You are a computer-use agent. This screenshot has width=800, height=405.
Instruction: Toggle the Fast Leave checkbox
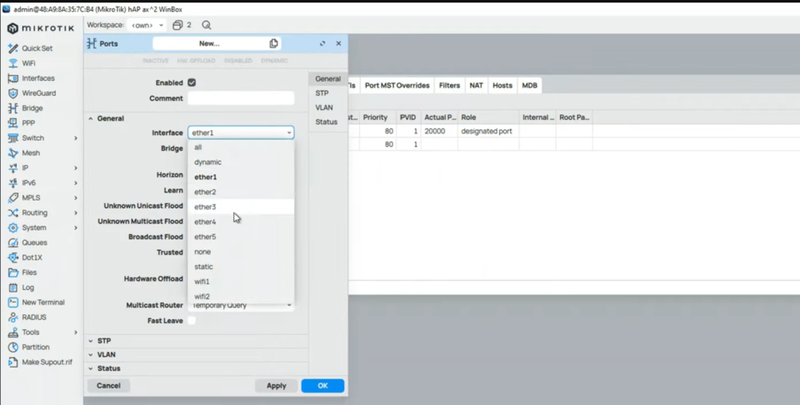(192, 320)
